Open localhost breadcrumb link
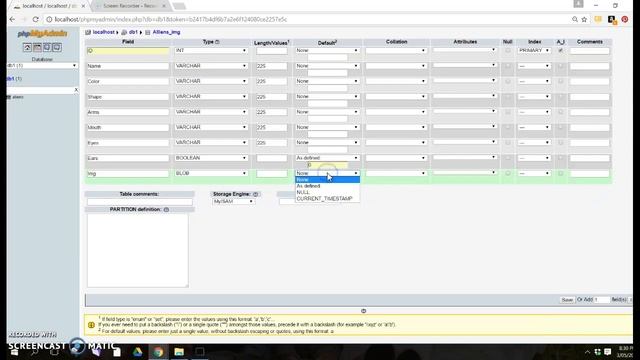The height and width of the screenshot is (360, 640). coord(103,32)
